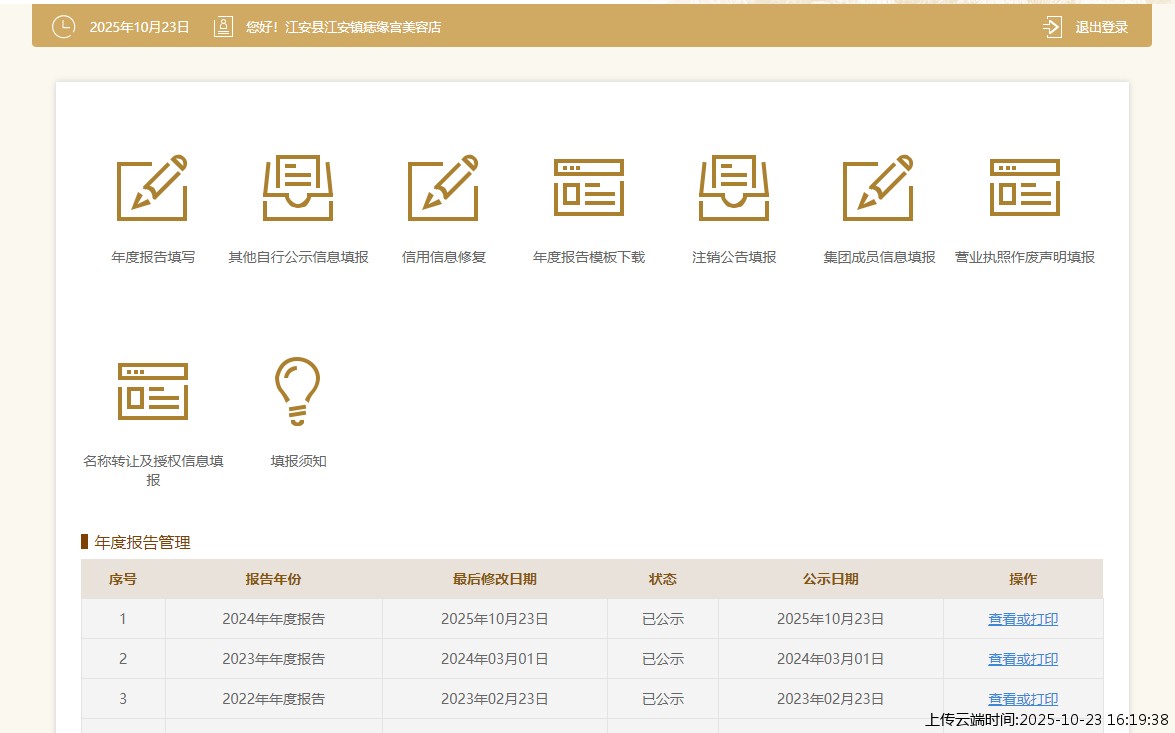Click the 退出登录 text link
Viewport: 1175px width, 733px height.
(x=1101, y=27)
